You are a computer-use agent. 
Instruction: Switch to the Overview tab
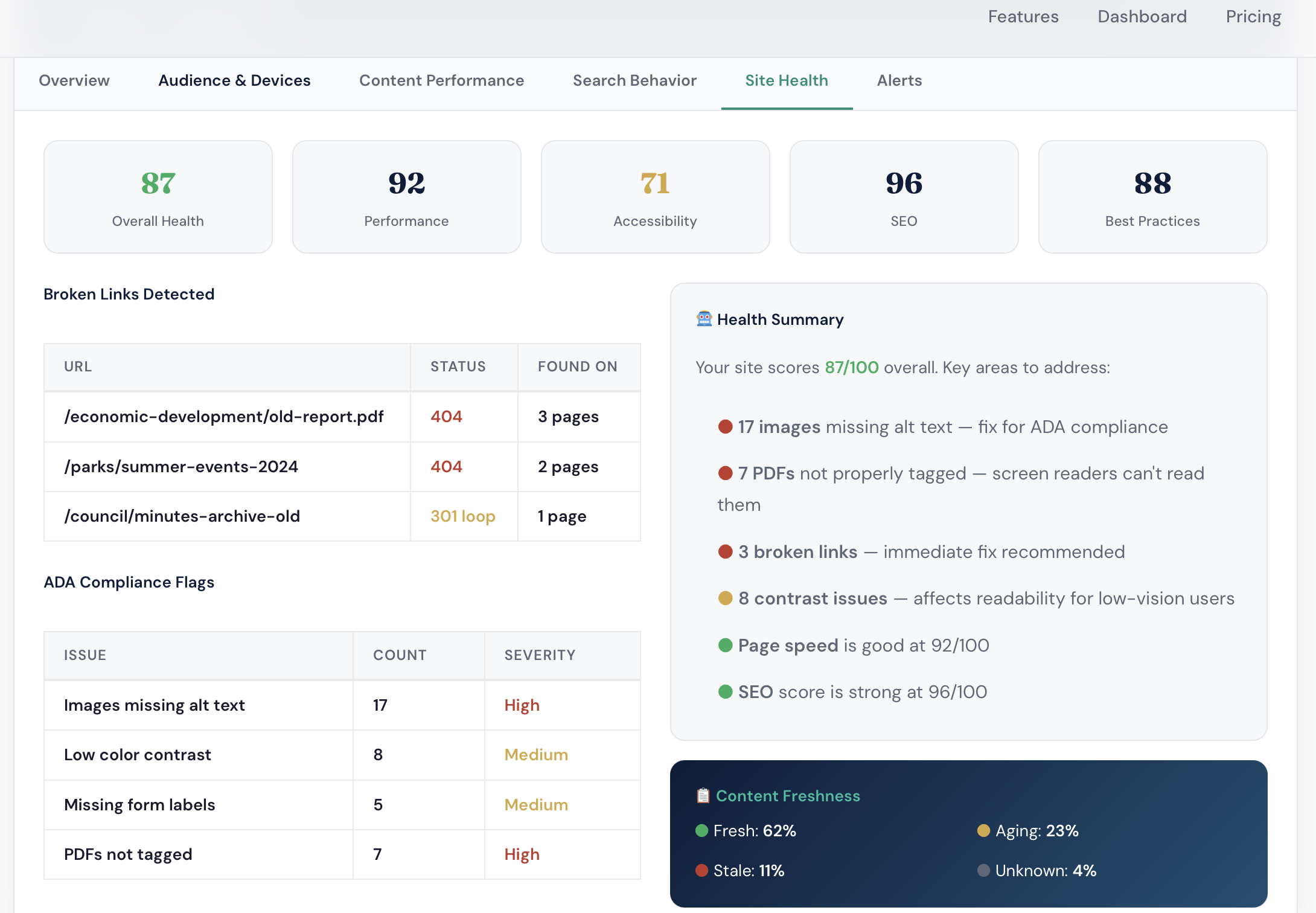[74, 81]
